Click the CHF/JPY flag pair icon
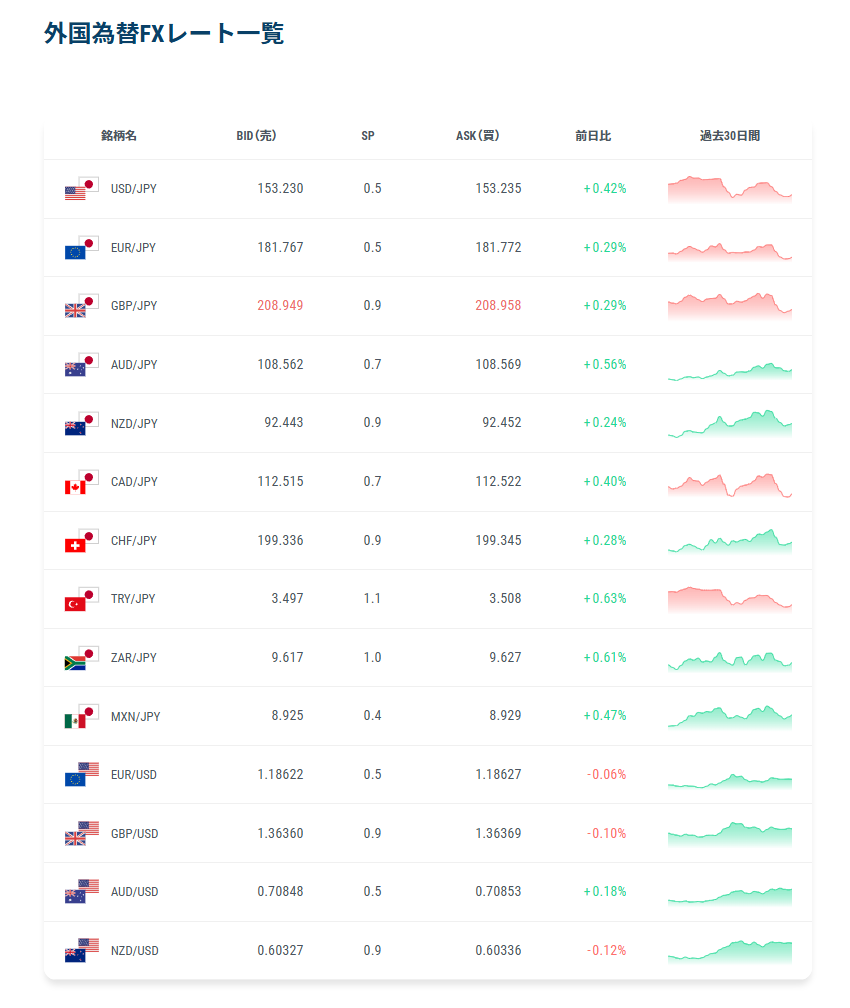Screen dimensions: 850x1008 click(x=81, y=541)
